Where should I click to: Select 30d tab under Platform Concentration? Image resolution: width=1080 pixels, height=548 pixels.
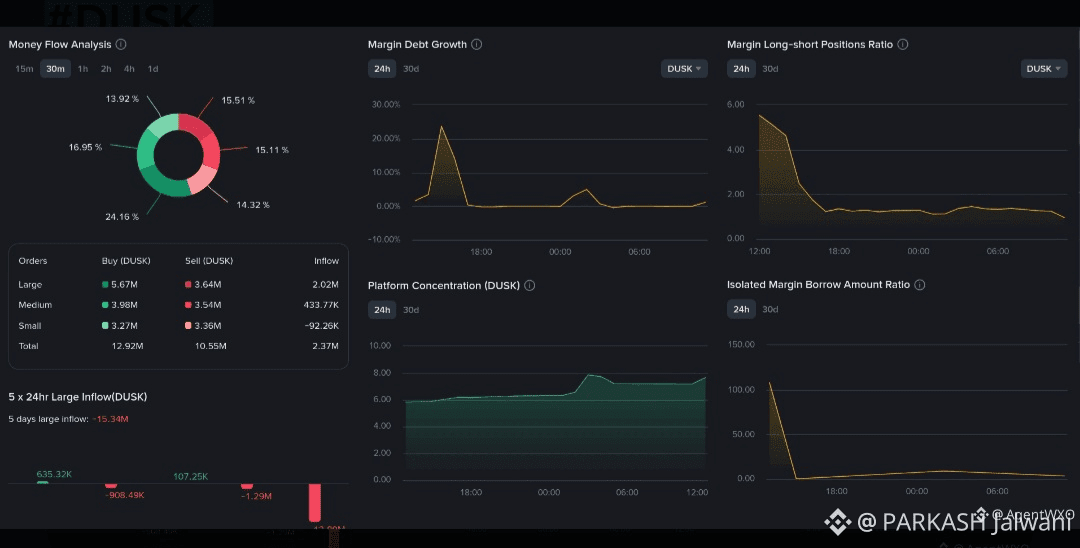(x=411, y=310)
